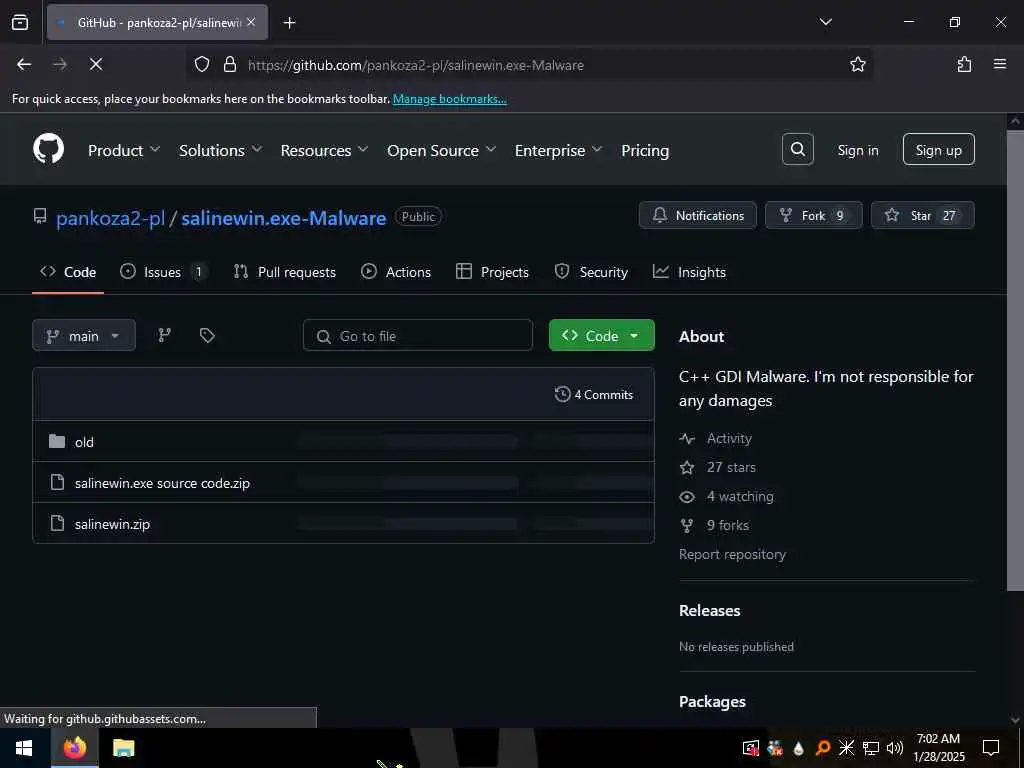Open the old folder

[84, 442]
